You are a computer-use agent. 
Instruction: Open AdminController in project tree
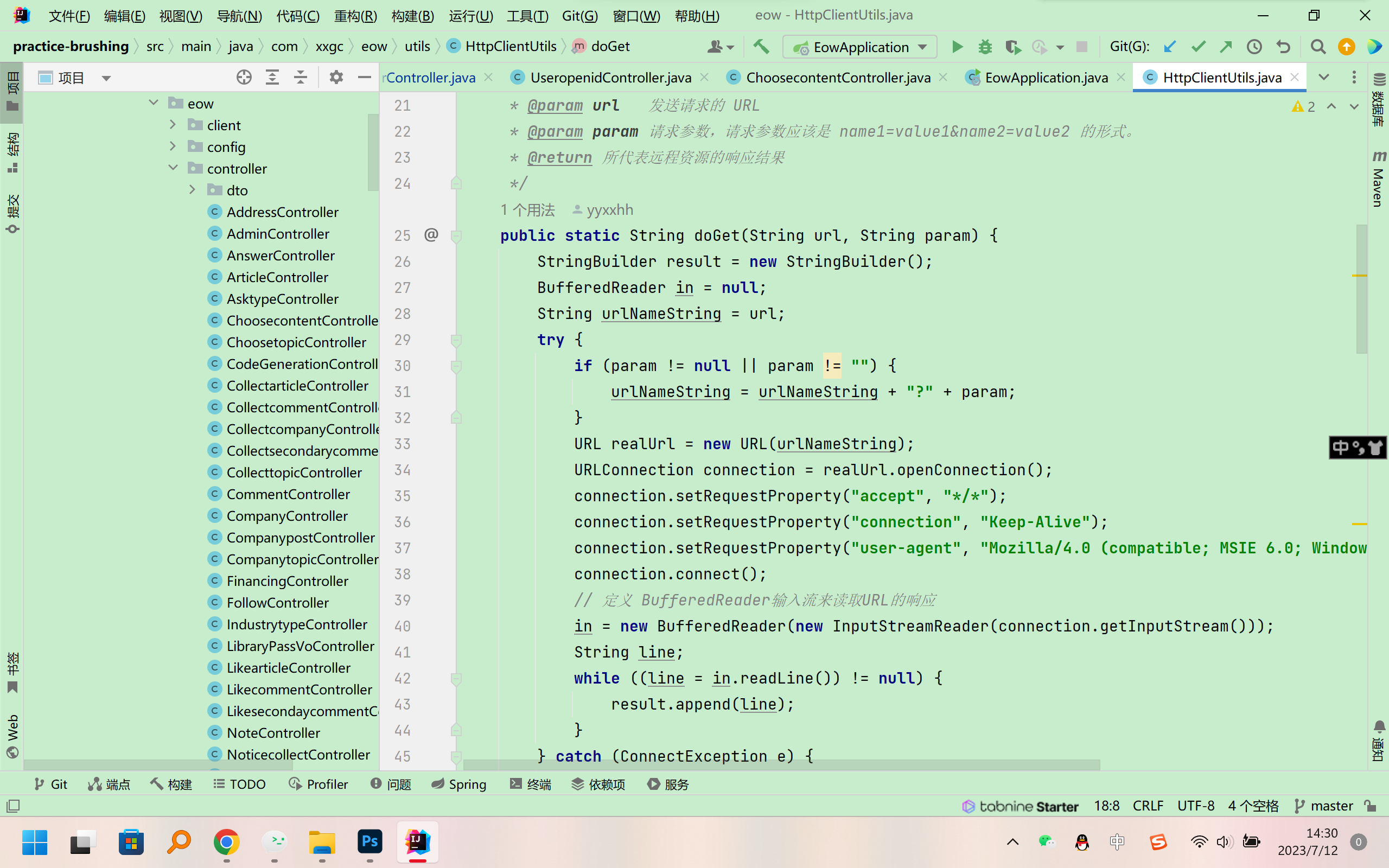(x=278, y=234)
